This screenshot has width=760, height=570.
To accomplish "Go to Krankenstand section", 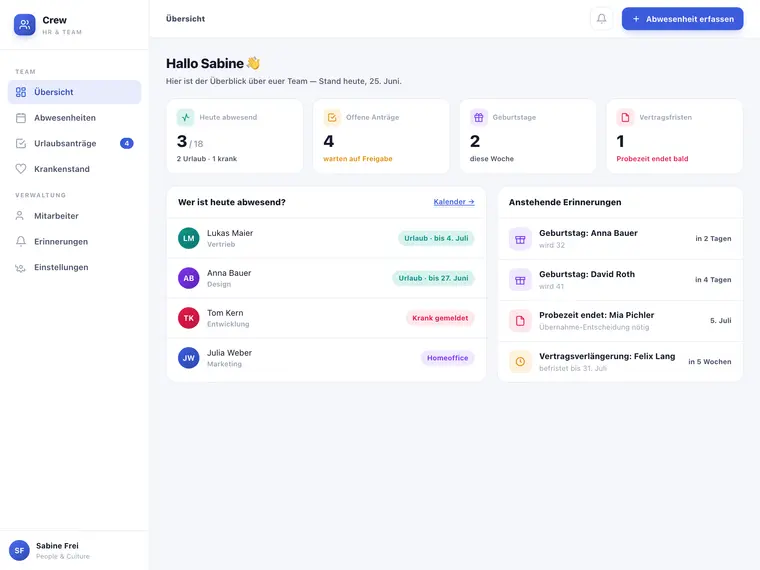I will (x=75, y=169).
